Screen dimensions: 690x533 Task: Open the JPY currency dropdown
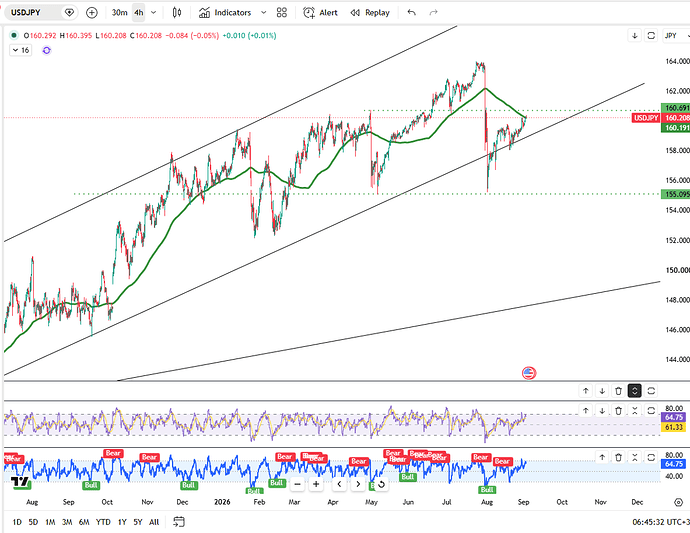pos(675,36)
